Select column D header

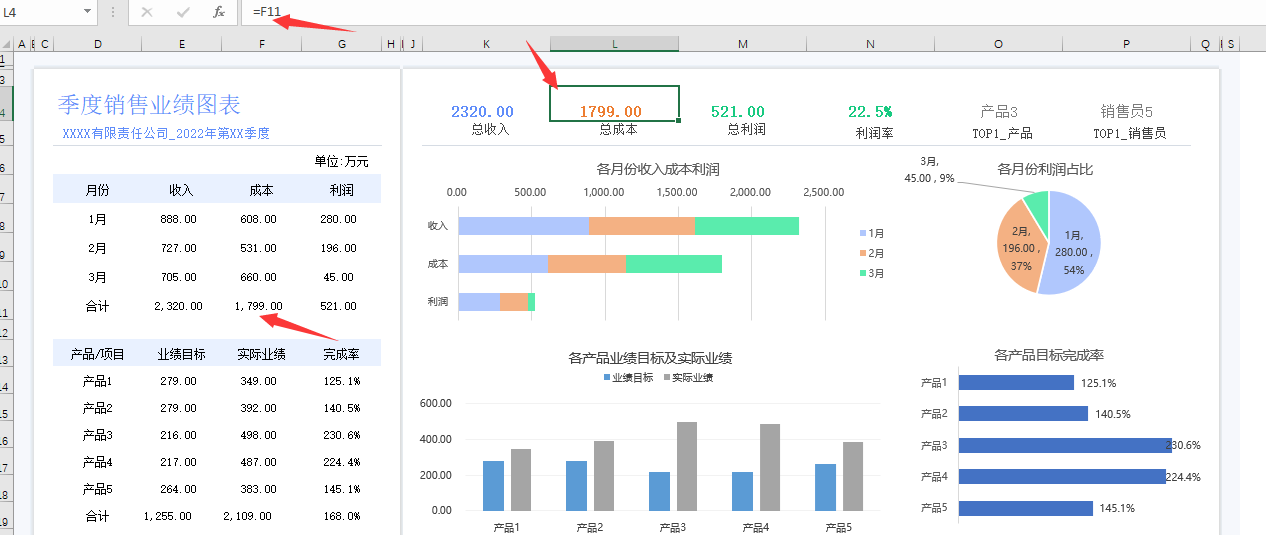pyautogui.click(x=97, y=44)
